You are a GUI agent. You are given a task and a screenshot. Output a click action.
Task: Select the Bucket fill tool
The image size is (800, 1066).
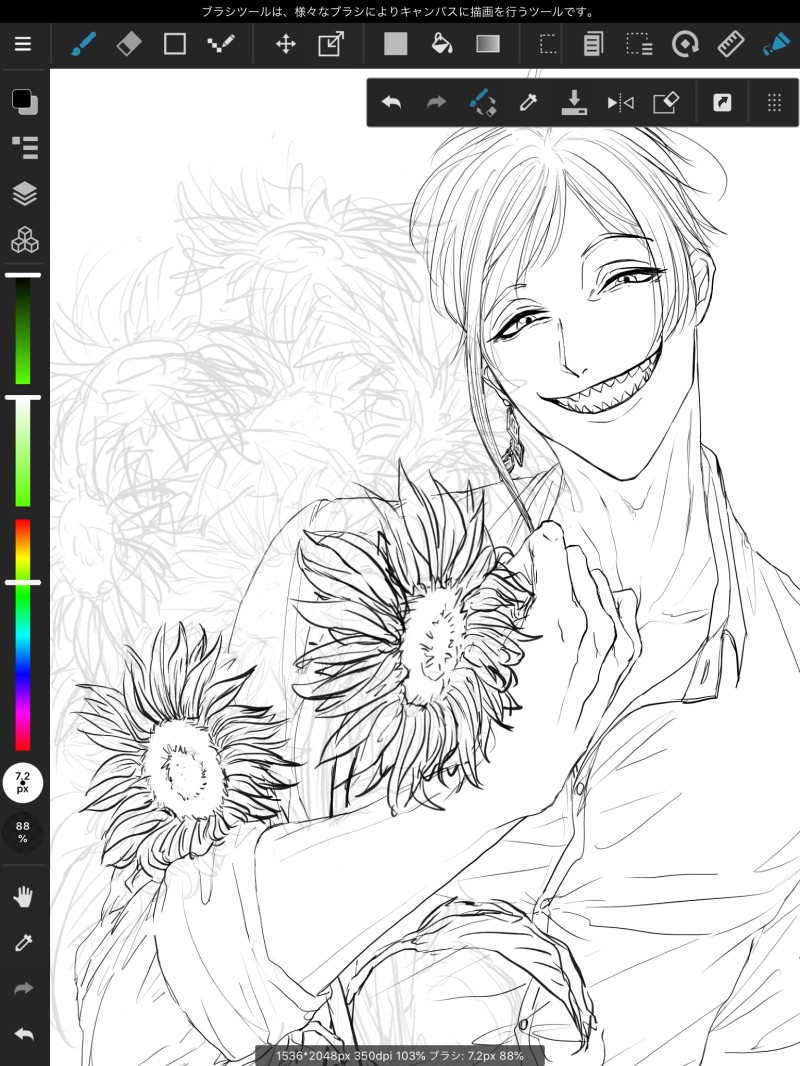tap(442, 44)
